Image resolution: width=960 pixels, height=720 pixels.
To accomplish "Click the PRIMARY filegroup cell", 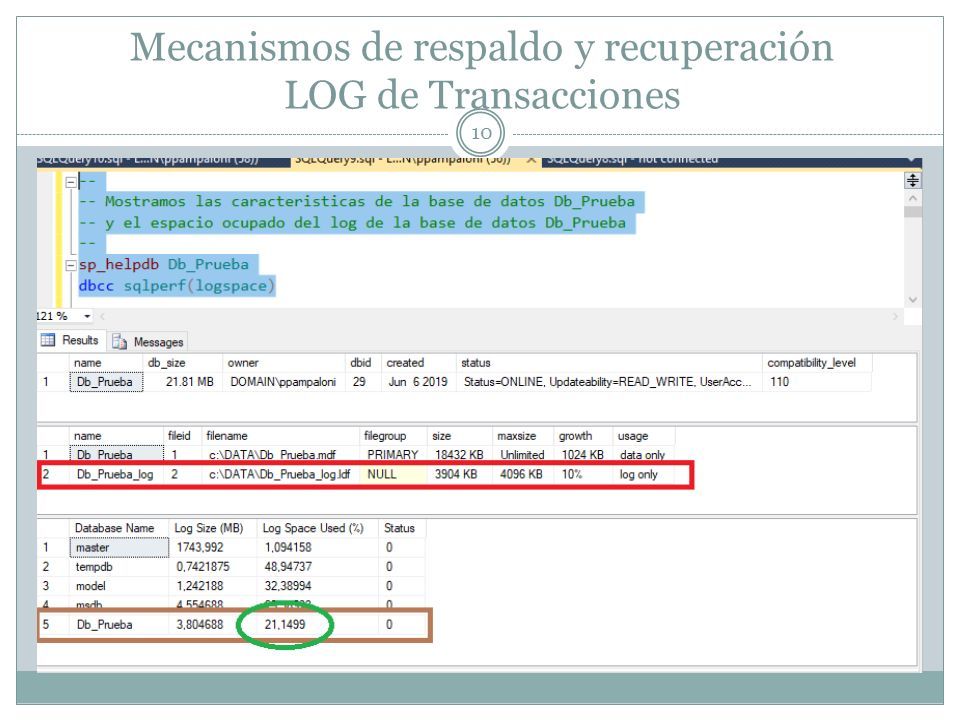I will coord(392,455).
